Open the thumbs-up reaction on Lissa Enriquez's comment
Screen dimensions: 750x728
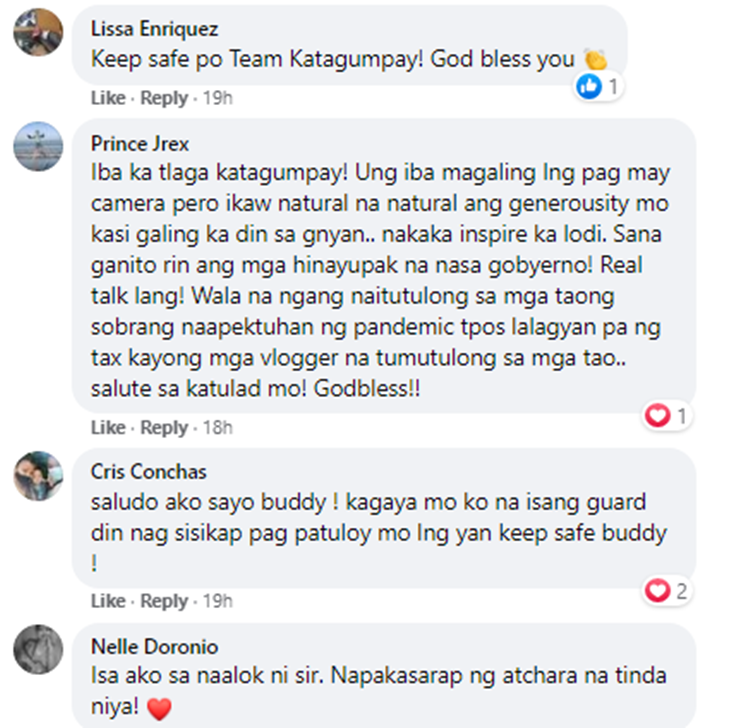[598, 87]
